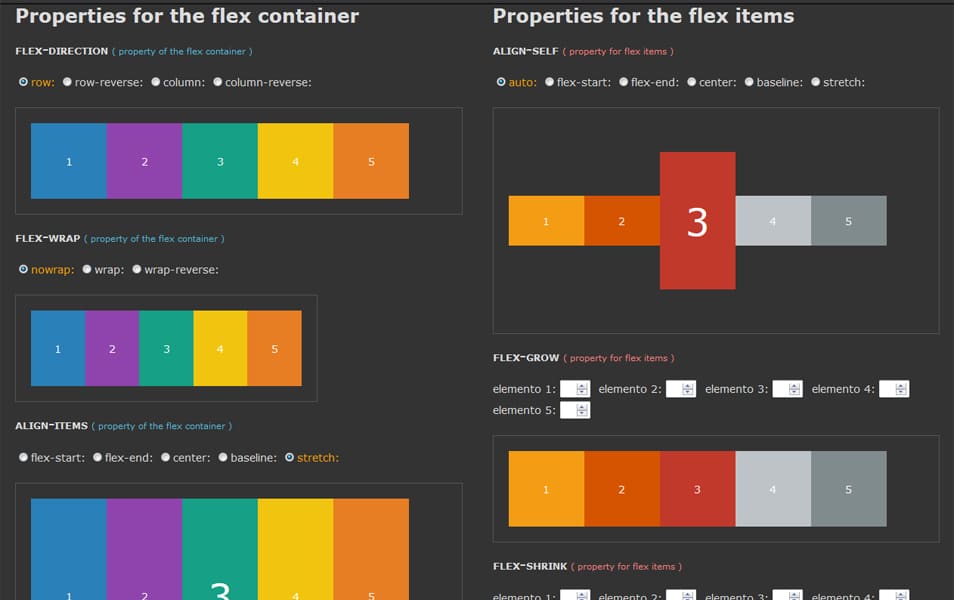The width and height of the screenshot is (954, 600).
Task: Select align-self 'auto' radio option
Action: coord(501,82)
